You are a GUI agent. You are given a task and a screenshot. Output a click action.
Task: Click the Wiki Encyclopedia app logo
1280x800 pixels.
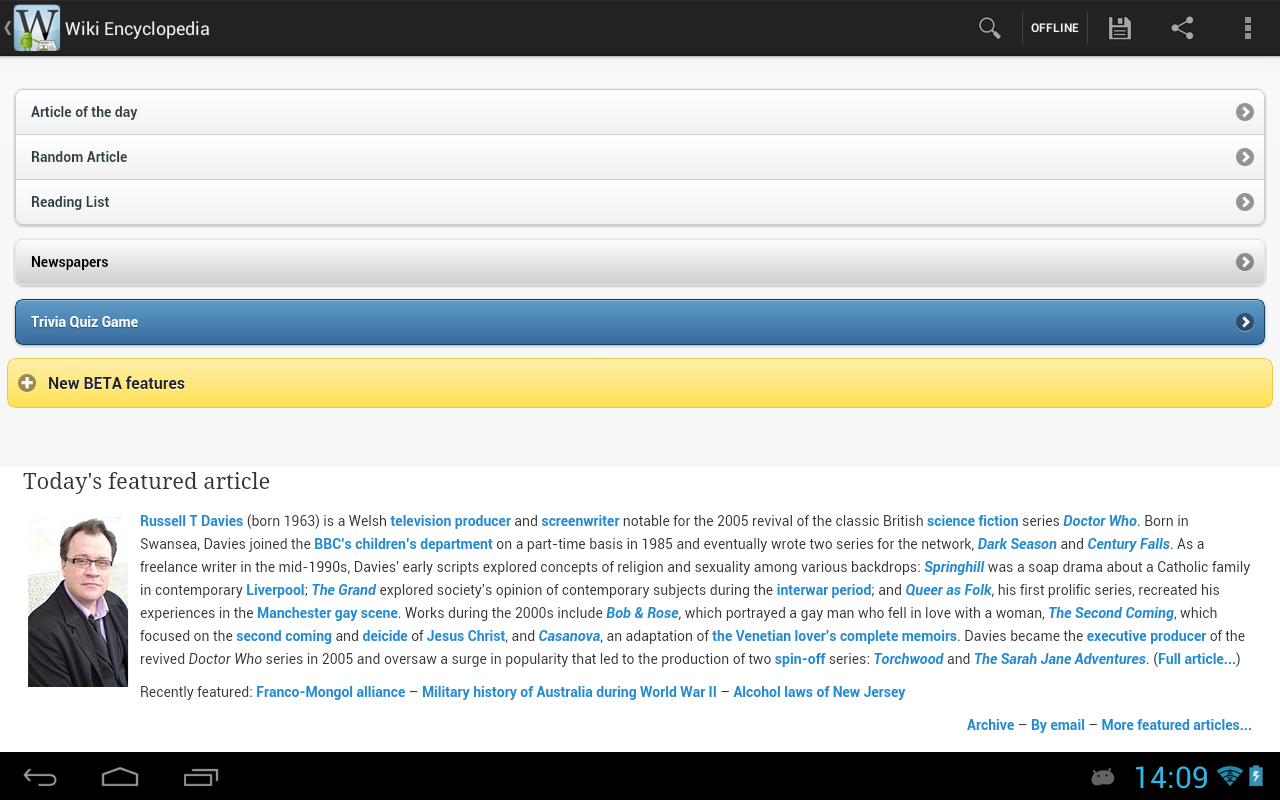point(37,27)
